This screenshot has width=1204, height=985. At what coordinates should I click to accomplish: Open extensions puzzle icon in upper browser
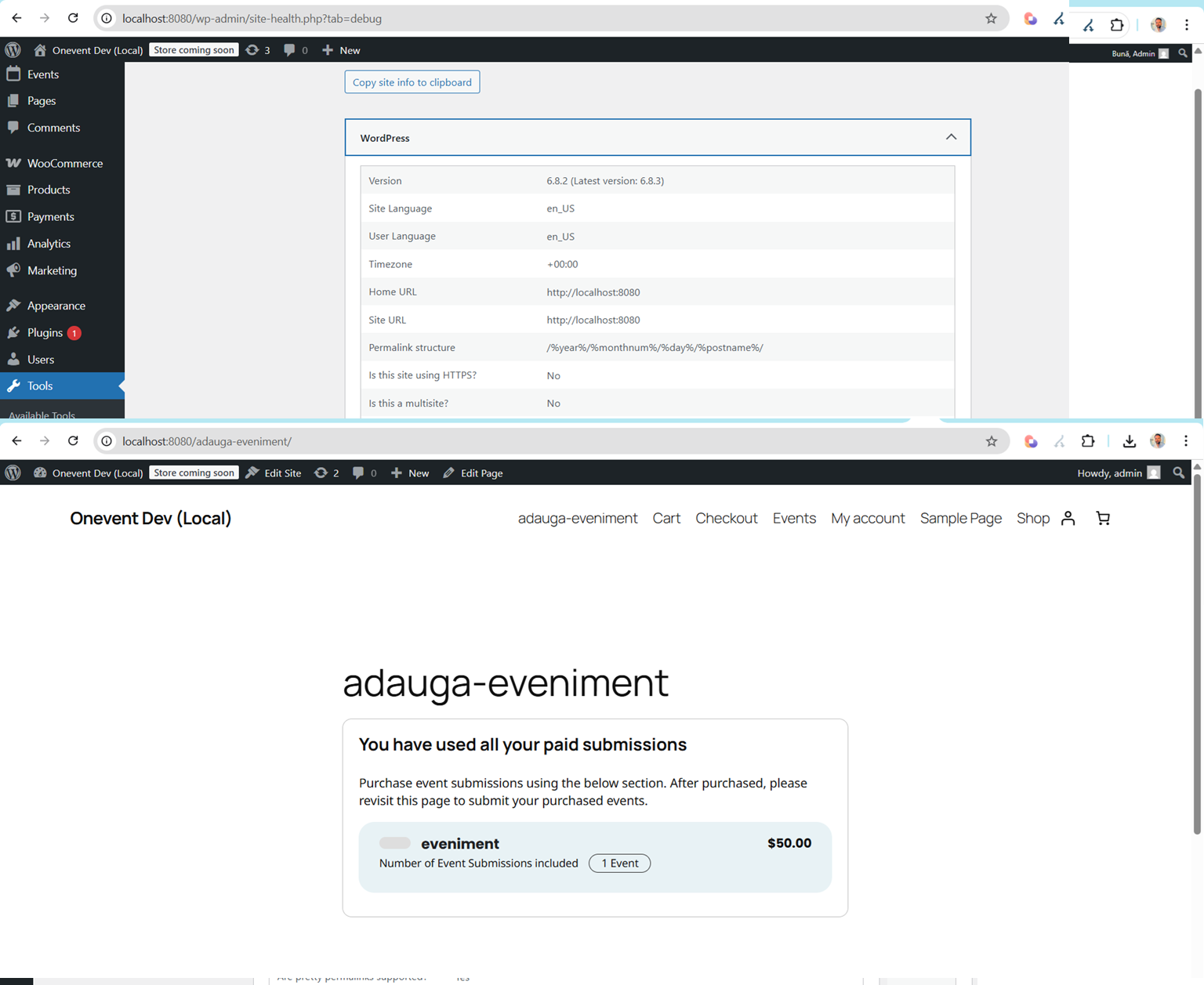point(1117,25)
